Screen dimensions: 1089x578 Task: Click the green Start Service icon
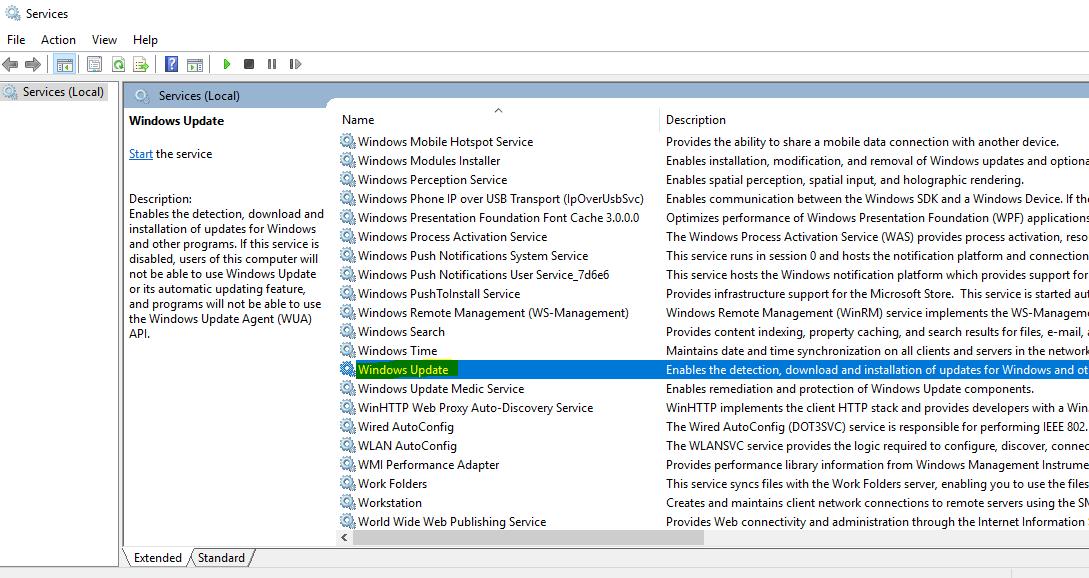click(226, 64)
